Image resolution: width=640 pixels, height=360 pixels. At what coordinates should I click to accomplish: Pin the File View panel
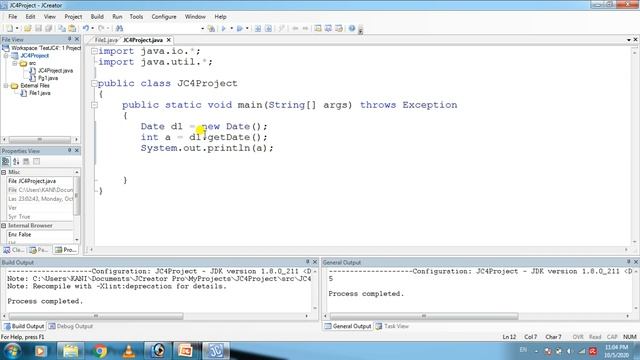(x=69, y=39)
